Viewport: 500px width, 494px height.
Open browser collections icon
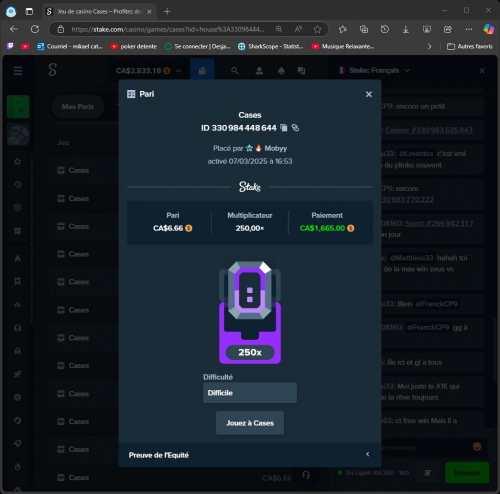click(364, 29)
